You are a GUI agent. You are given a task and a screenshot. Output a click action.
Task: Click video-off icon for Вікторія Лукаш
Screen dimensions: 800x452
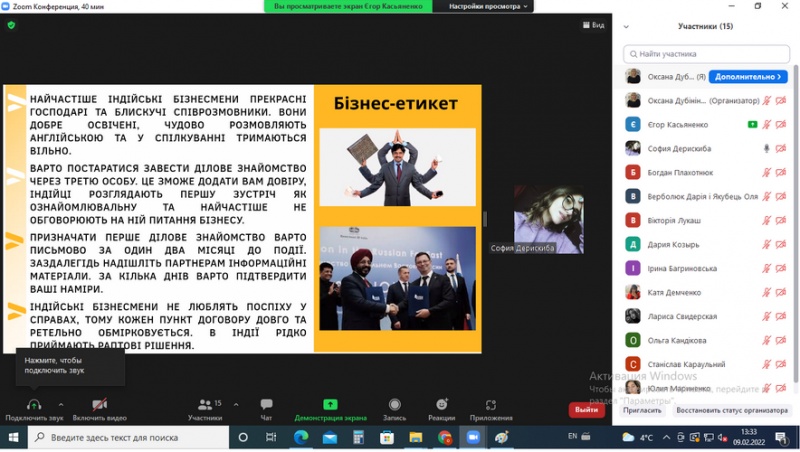[x=781, y=220]
